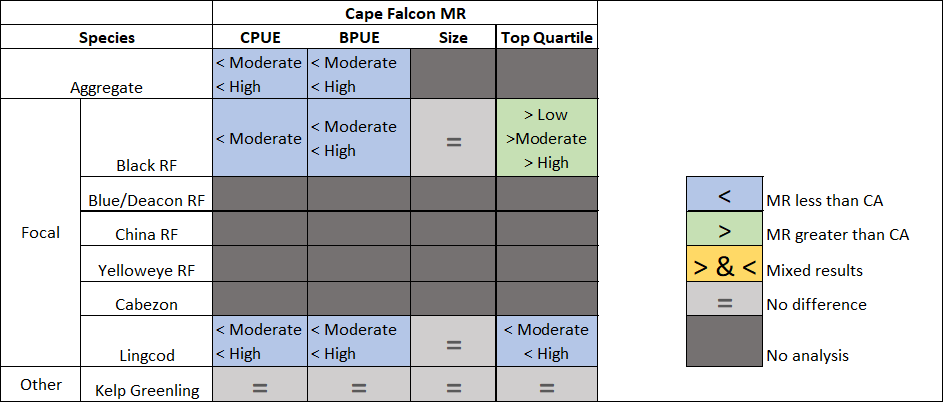Image resolution: width=944 pixels, height=403 pixels.
Task: Select the Kelp Greenling row label
Action: point(147,390)
